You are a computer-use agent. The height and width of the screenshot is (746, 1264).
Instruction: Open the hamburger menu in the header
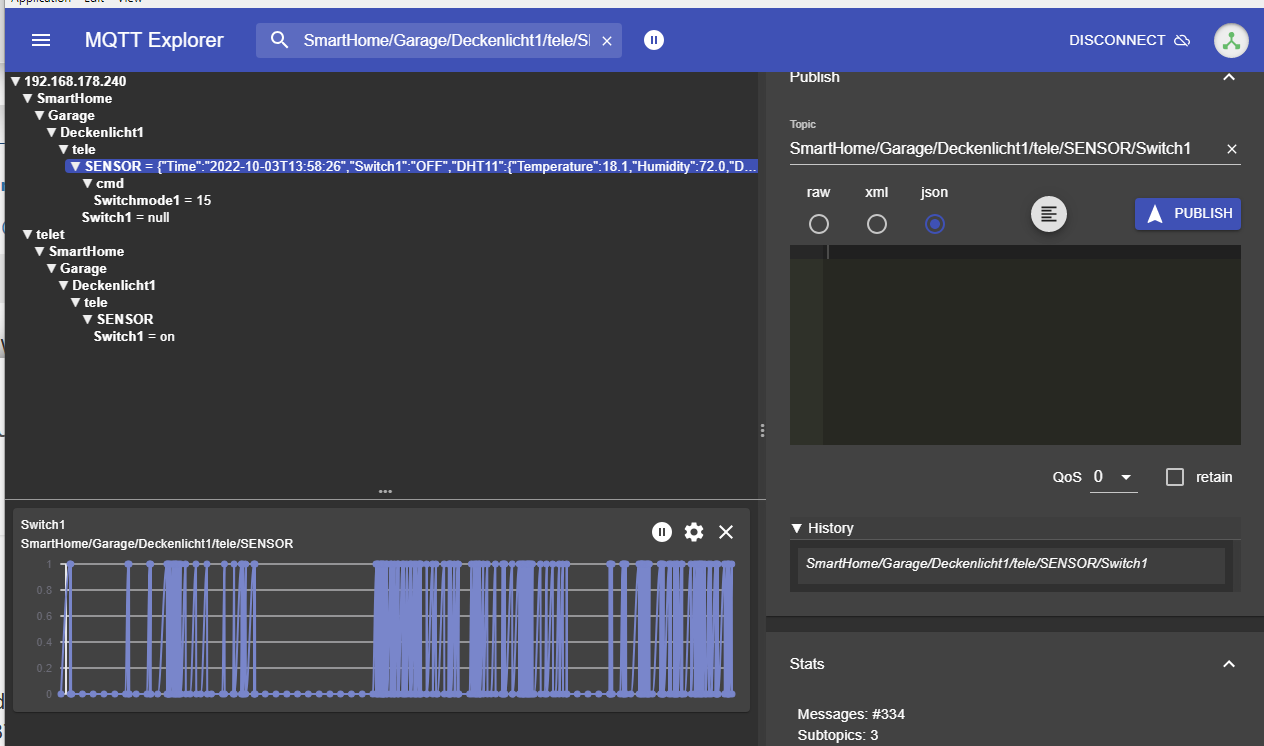[41, 40]
